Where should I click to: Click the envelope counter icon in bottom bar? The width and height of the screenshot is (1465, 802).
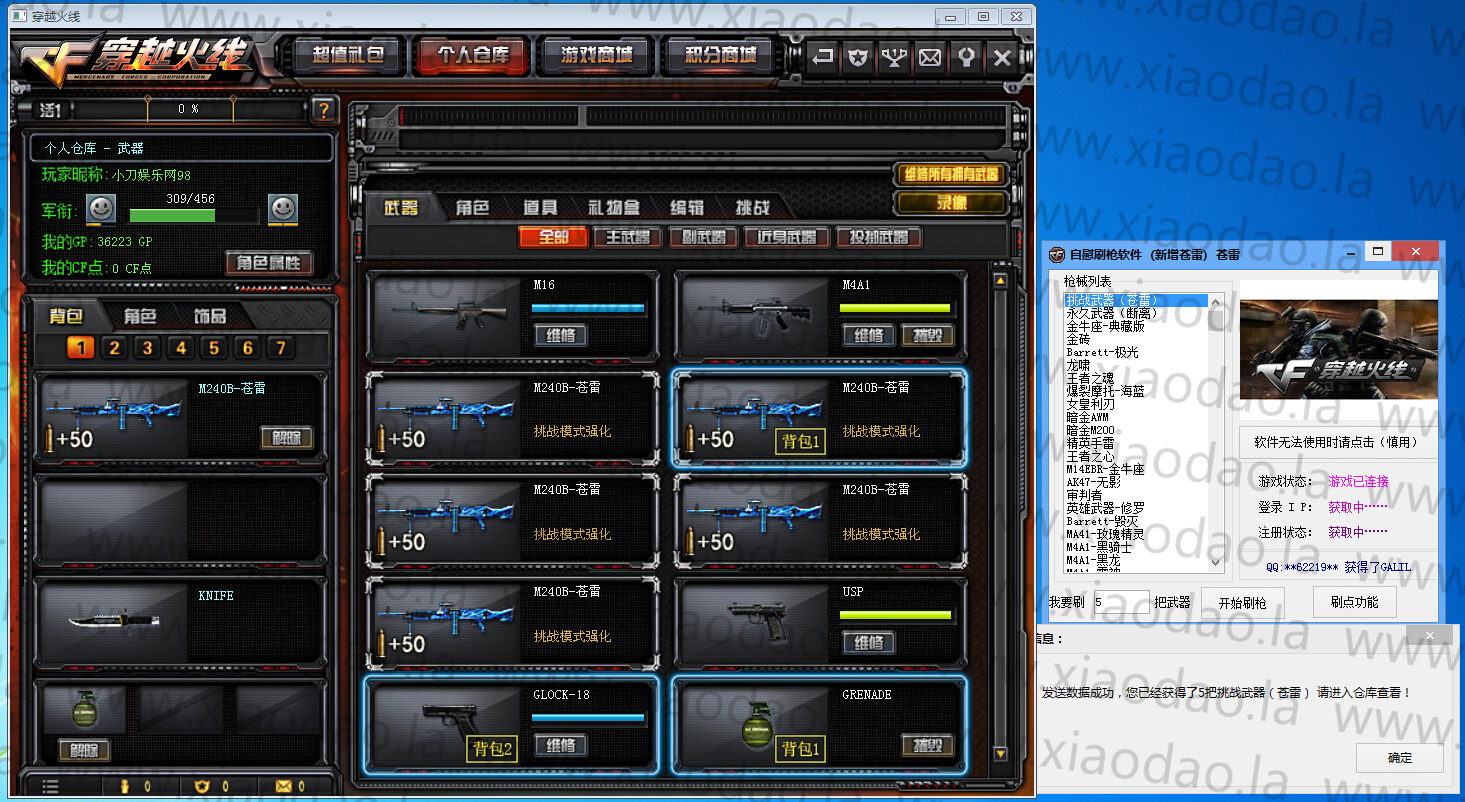coord(282,786)
